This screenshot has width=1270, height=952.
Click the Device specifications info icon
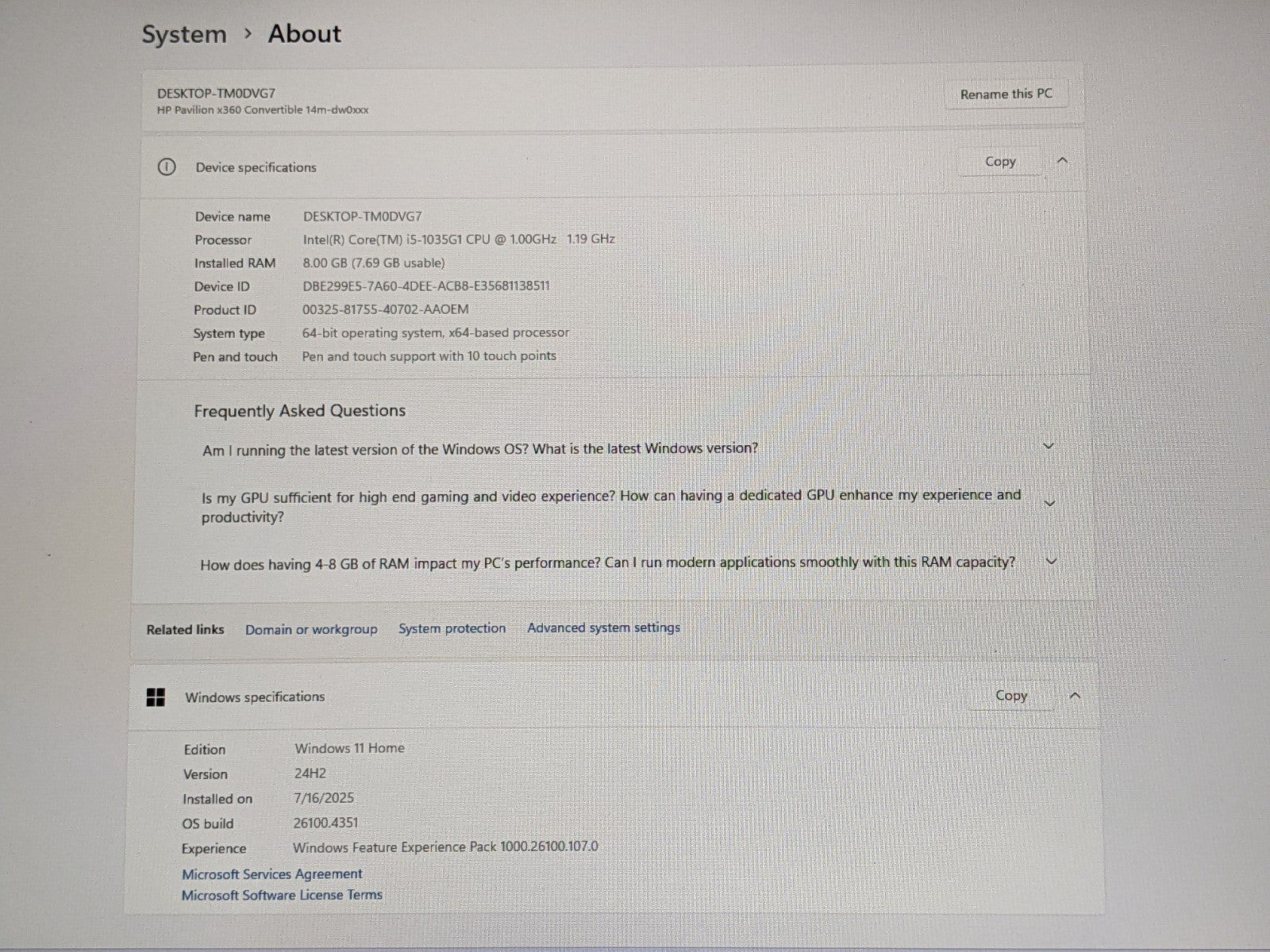tap(167, 167)
